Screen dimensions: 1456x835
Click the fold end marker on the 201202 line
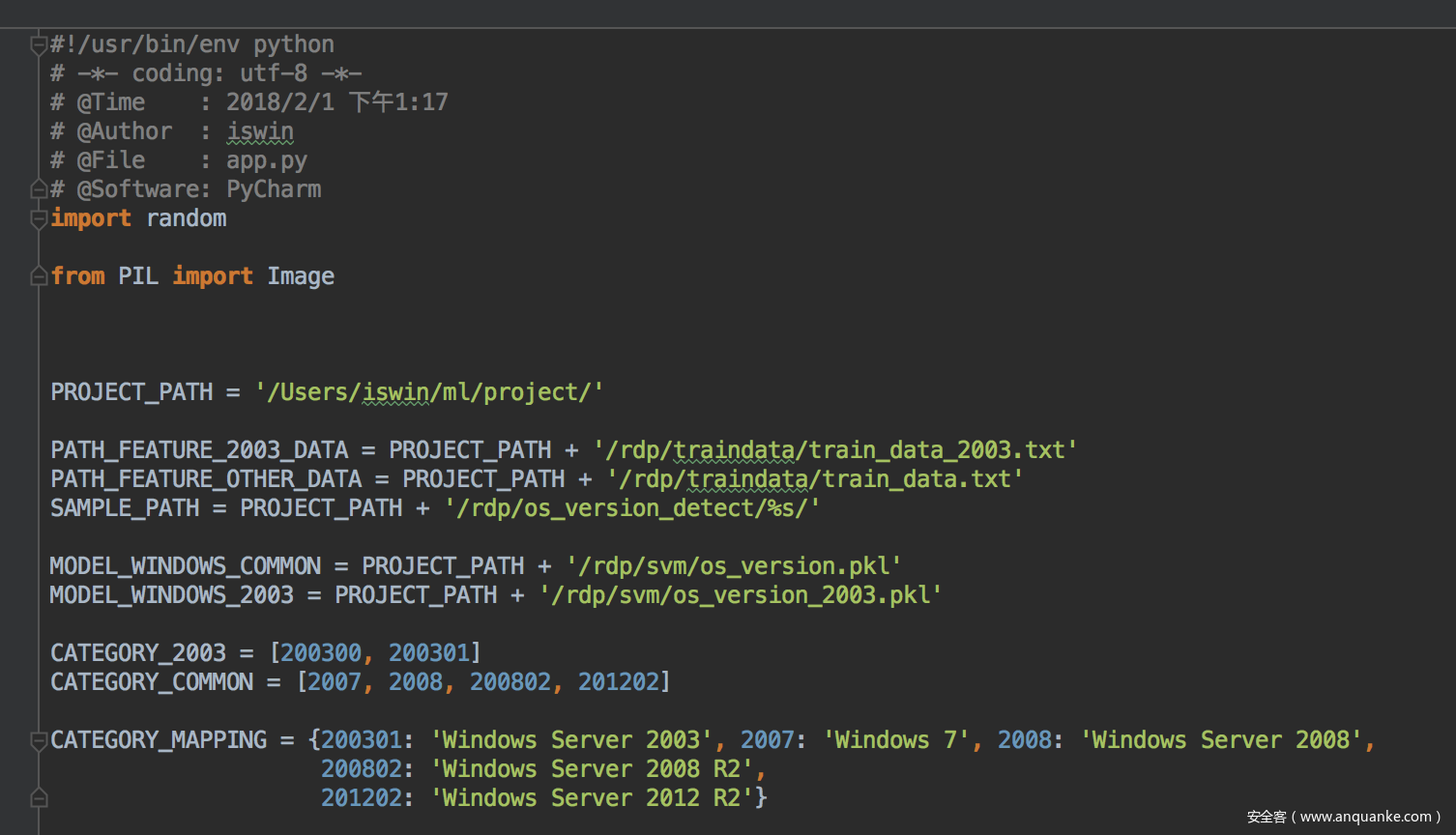[39, 798]
